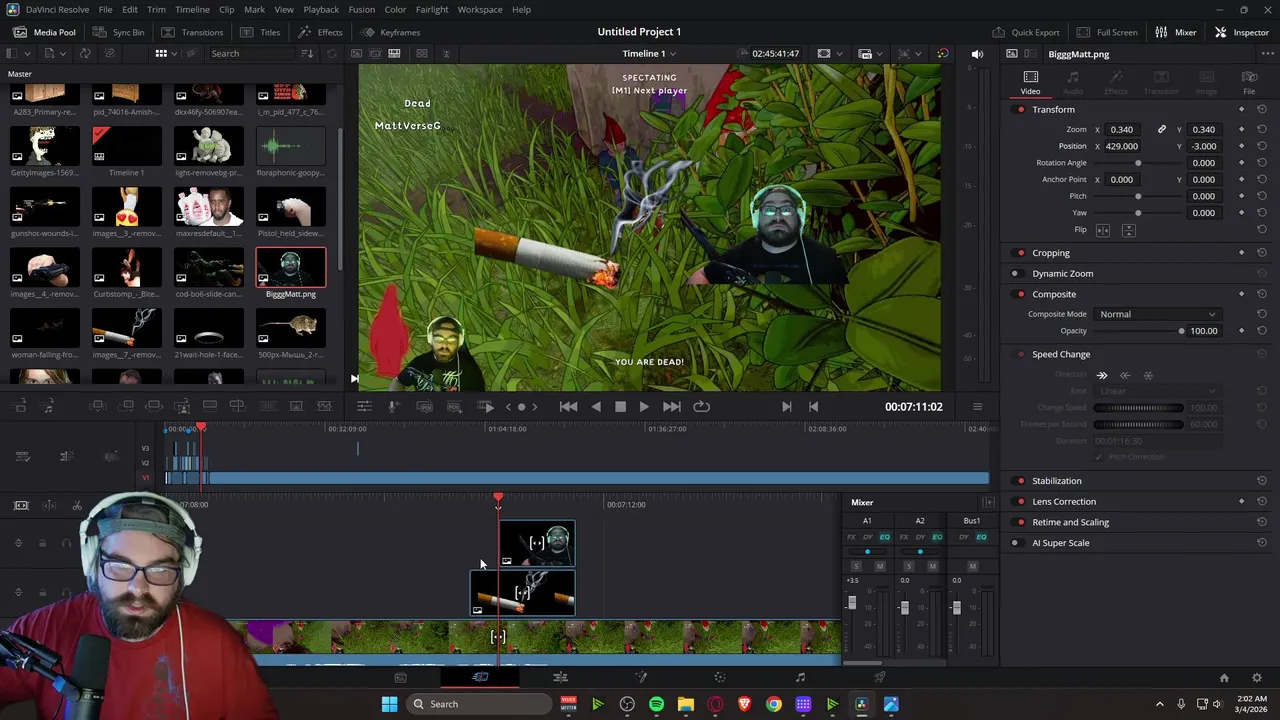Open the Deliver page icon
Viewport: 1280px width, 720px height.
(880, 677)
